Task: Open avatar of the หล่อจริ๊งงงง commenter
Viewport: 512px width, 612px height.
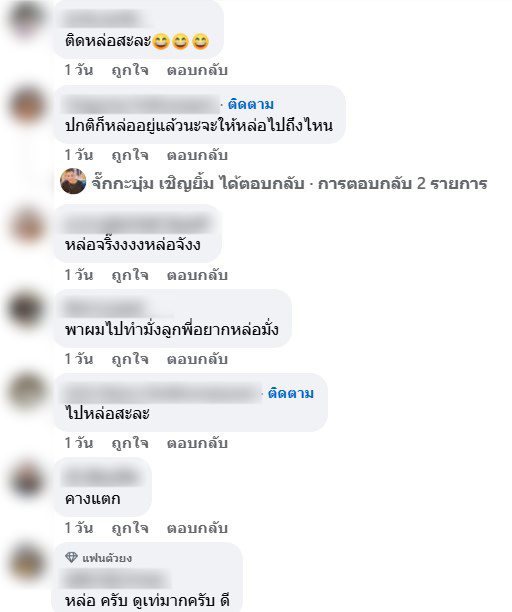Action: point(27,225)
